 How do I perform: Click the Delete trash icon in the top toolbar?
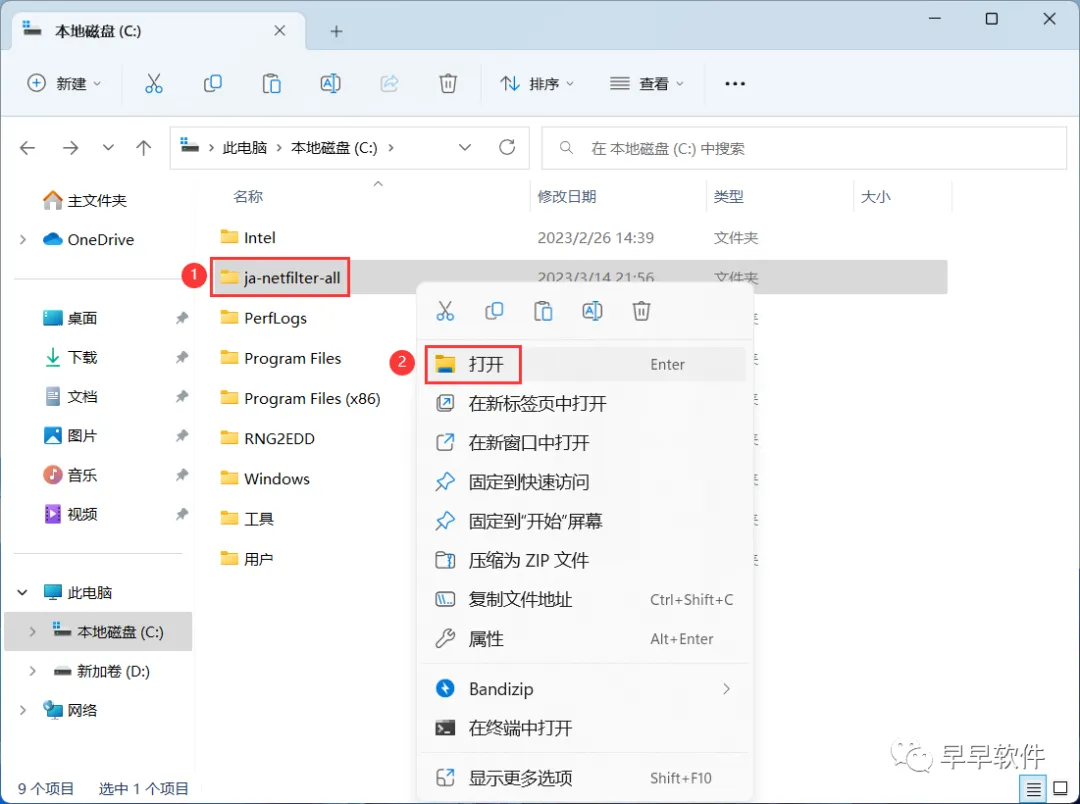pos(448,84)
